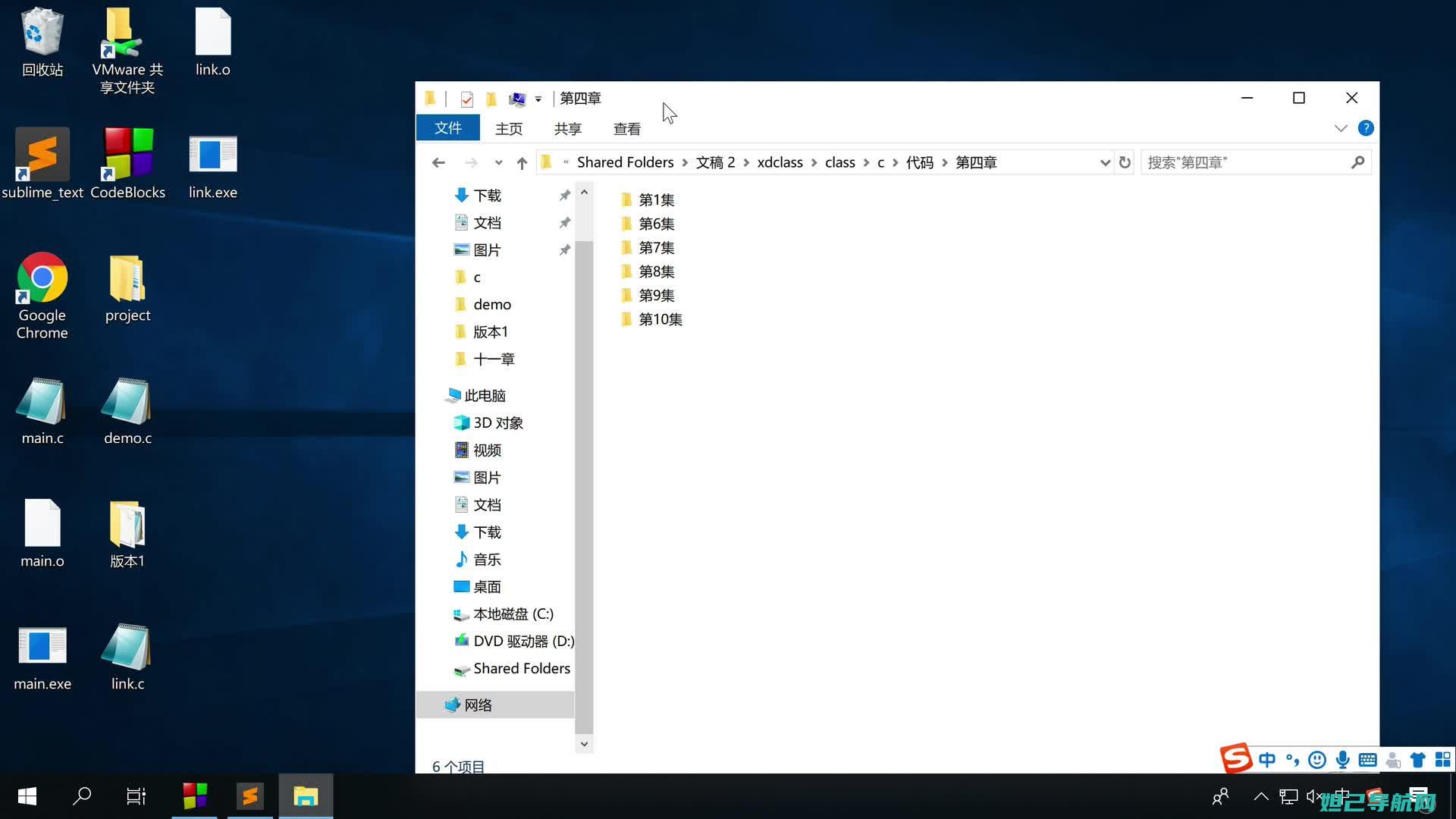Click the 共享 (Share) ribbon tab
This screenshot has height=819, width=1456.
[x=567, y=128]
